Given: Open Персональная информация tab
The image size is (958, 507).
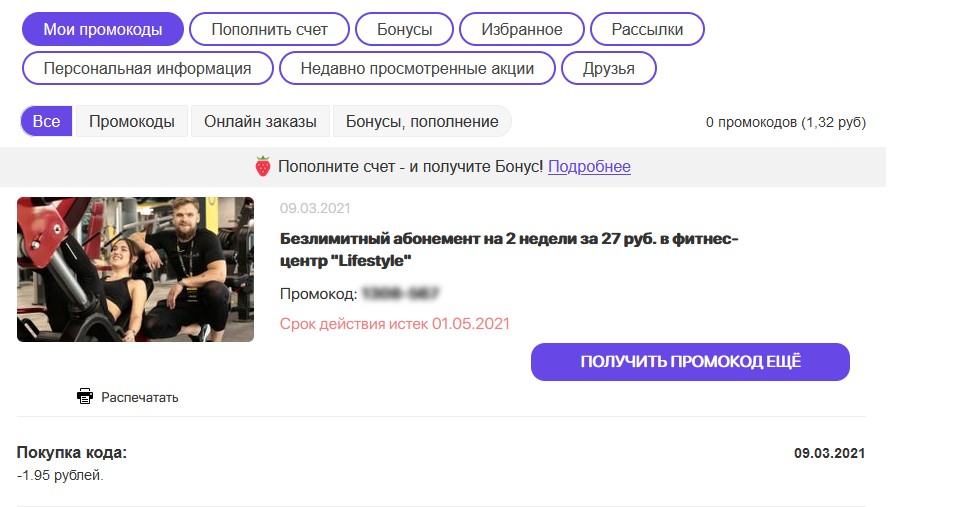Looking at the screenshot, I should click(x=147, y=69).
